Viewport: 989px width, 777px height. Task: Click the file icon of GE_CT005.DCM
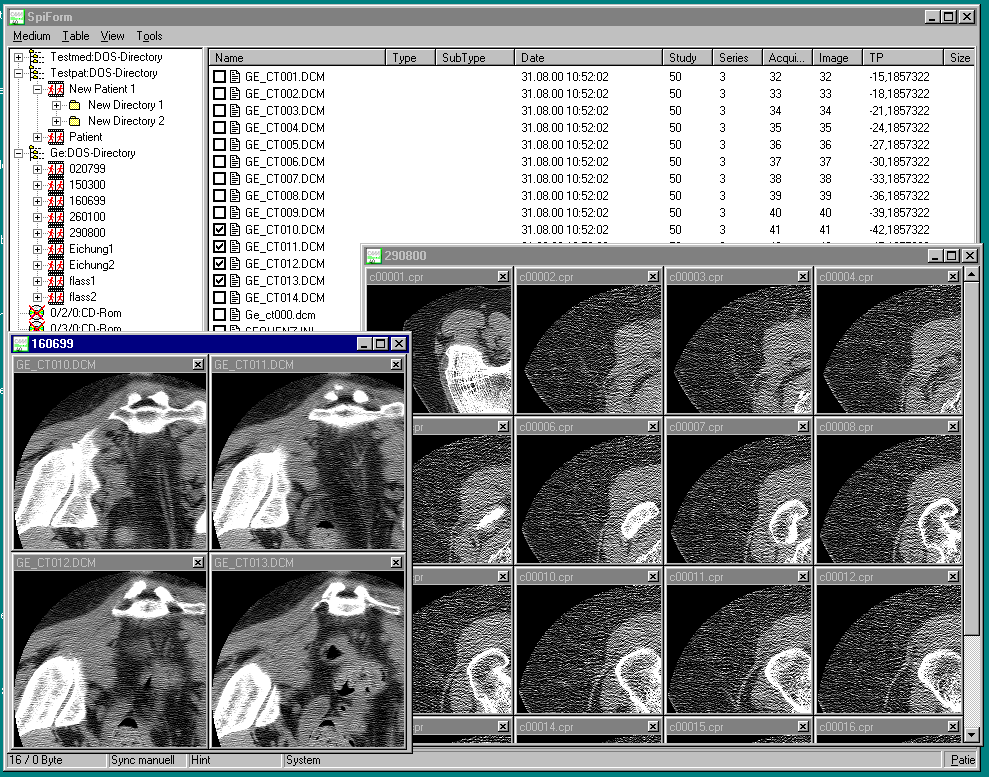(x=235, y=145)
